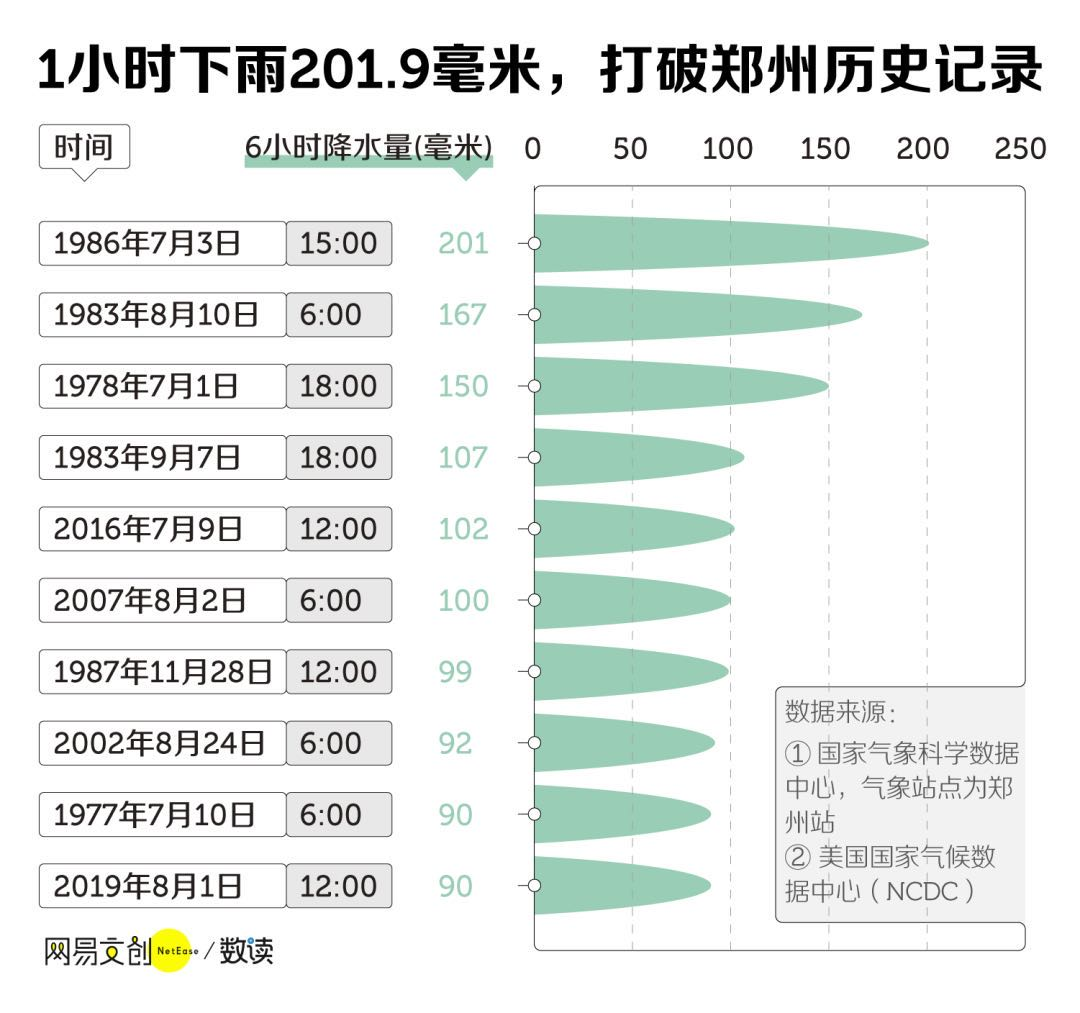The width and height of the screenshot is (1080, 1013).
Task: Select the 时间 header label box
Action: 84,148
